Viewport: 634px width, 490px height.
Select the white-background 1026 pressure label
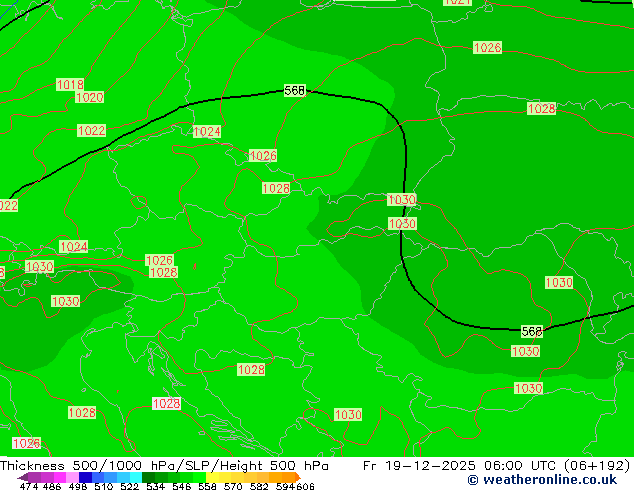[x=27, y=443]
